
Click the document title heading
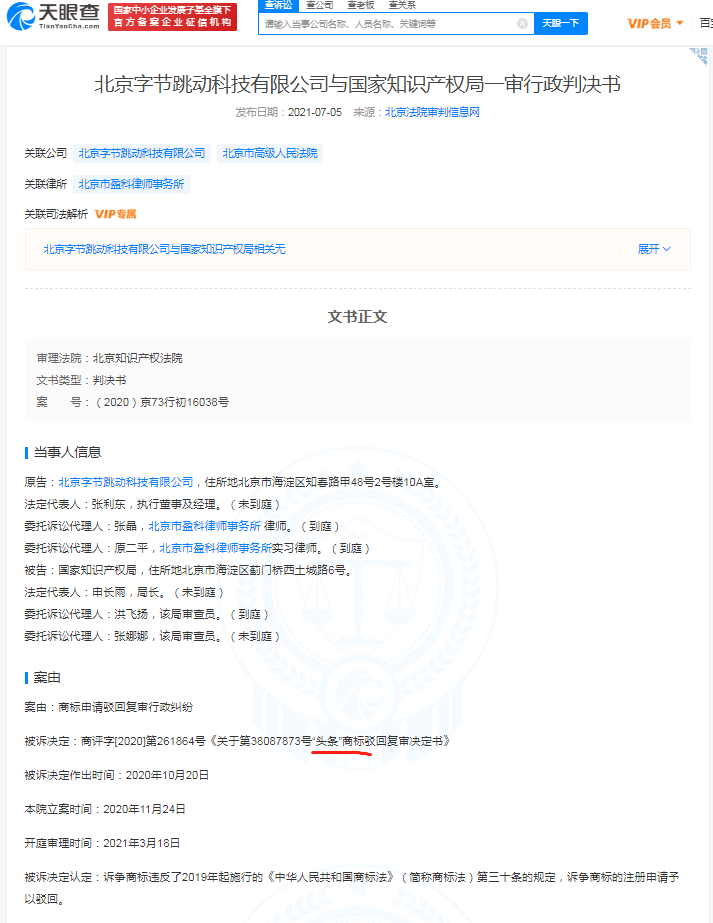(357, 84)
